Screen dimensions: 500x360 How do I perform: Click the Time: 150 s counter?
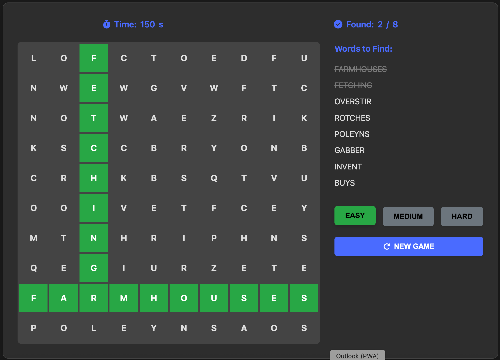pos(133,24)
